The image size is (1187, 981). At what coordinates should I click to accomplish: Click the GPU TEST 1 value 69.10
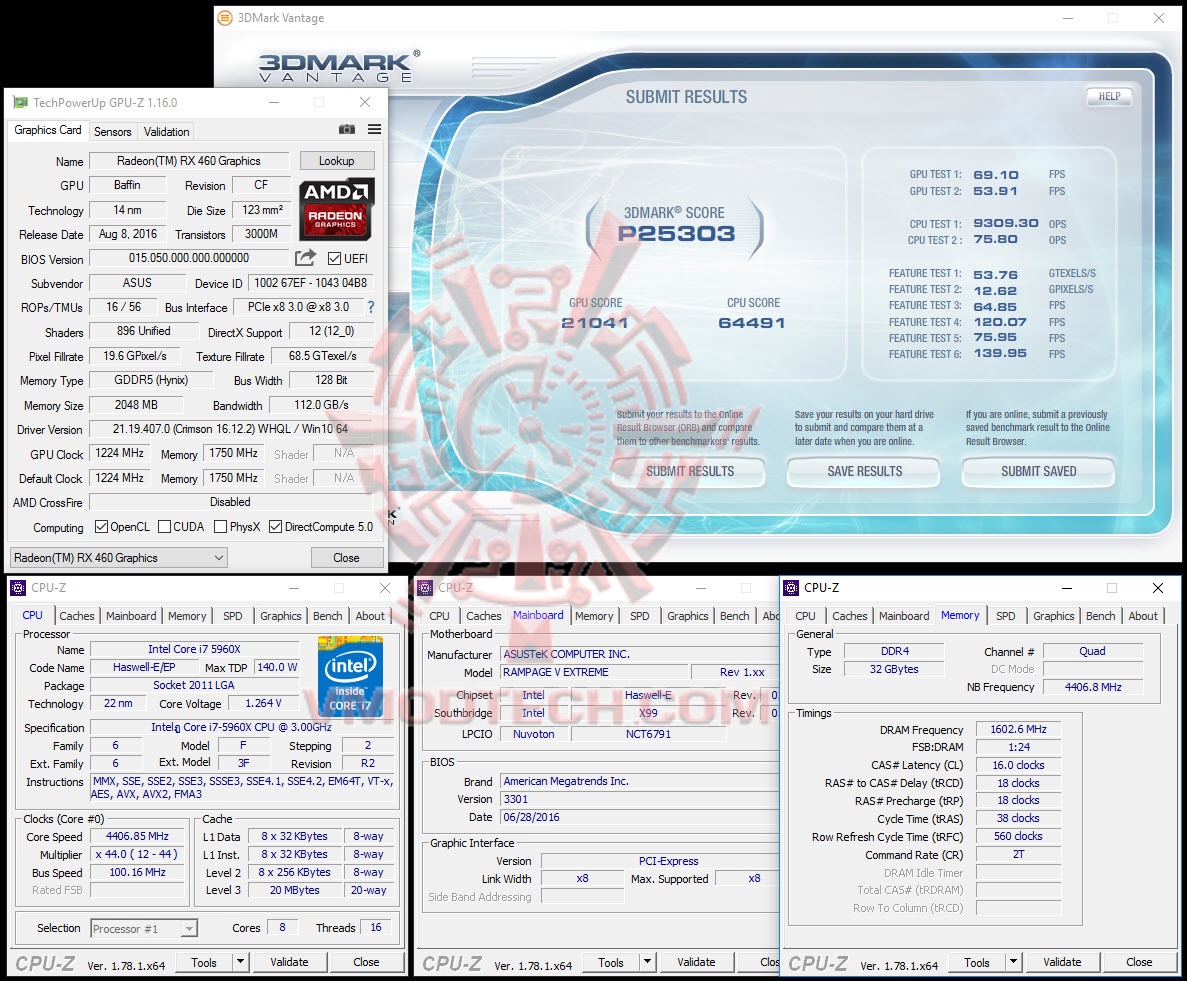(995, 175)
